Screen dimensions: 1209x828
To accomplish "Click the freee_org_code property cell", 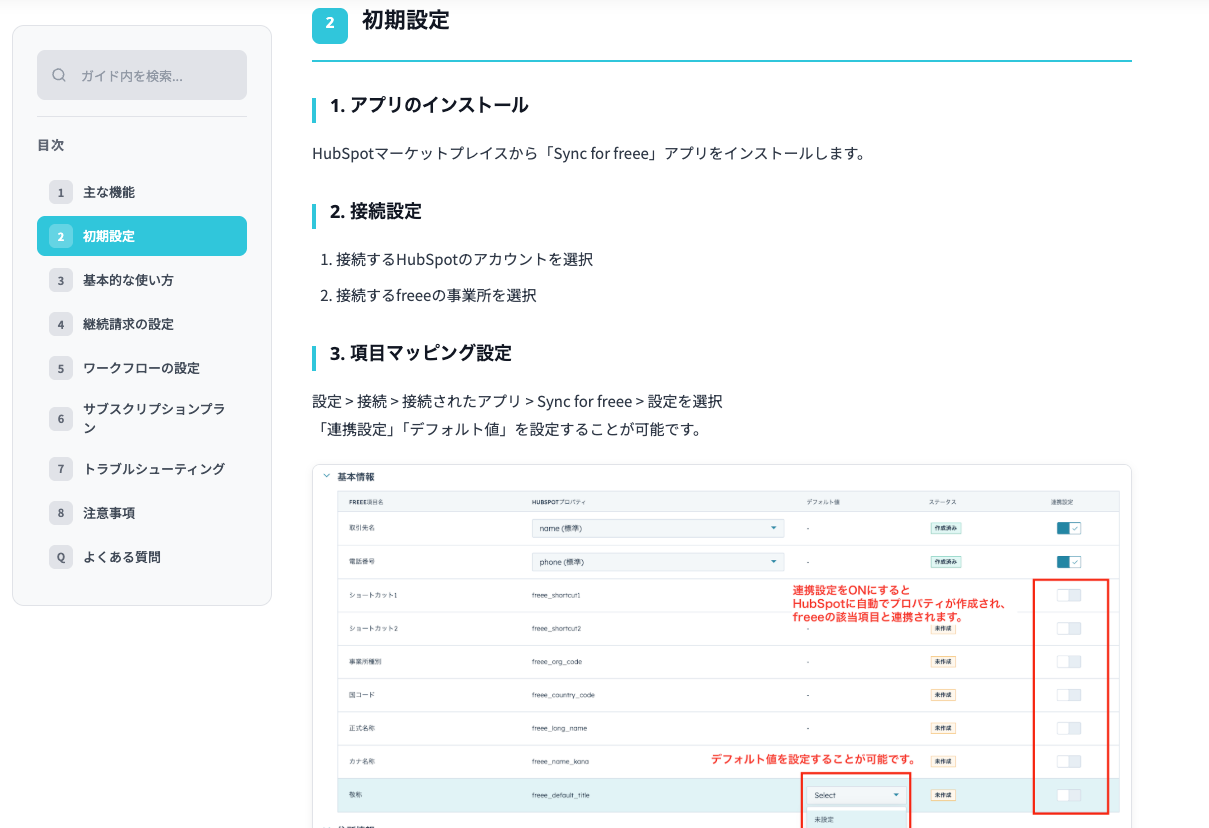I will pos(557,661).
